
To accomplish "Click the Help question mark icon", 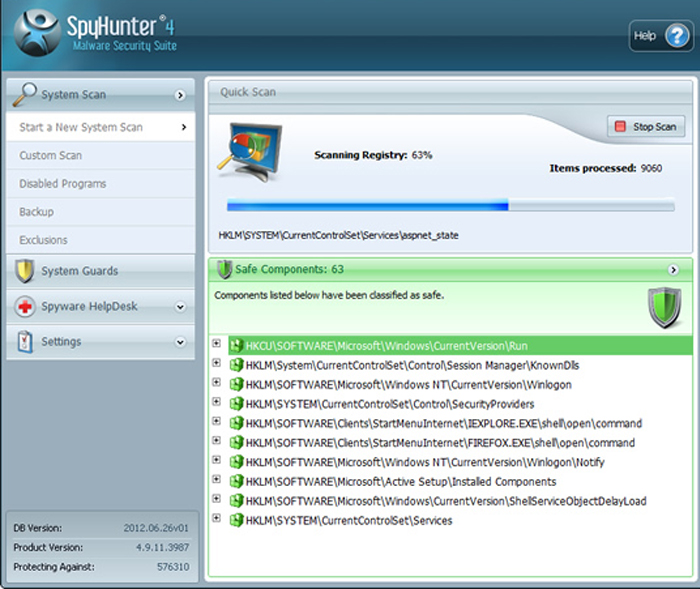I will click(677, 36).
